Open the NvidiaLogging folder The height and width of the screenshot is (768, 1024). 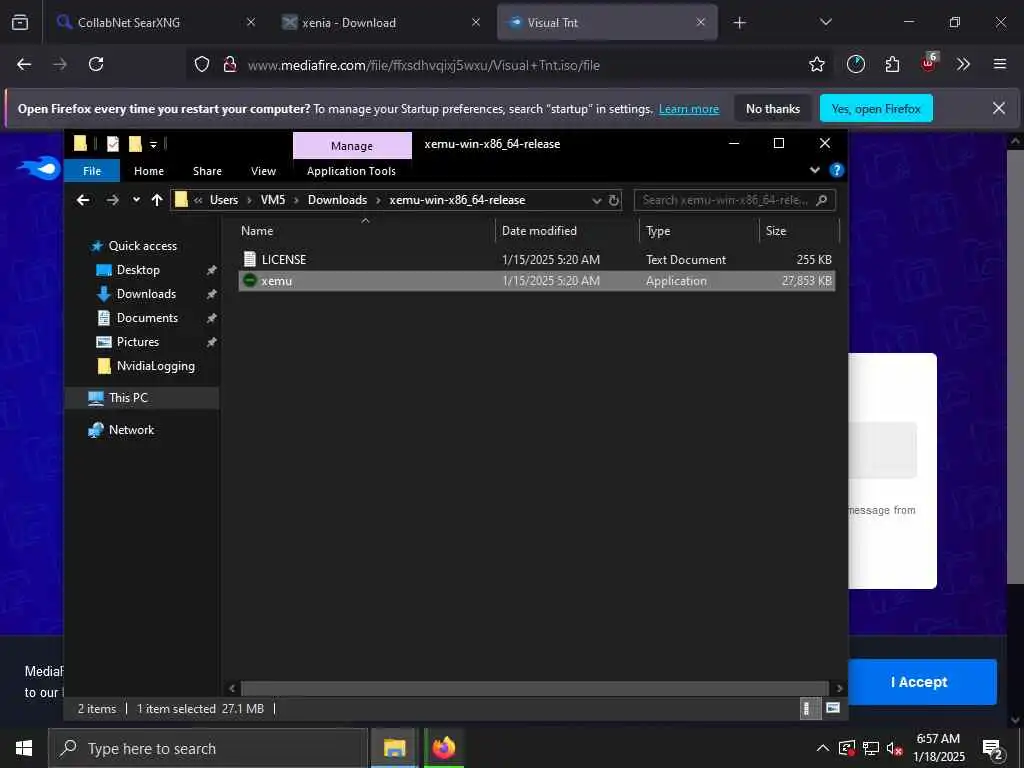coord(155,366)
